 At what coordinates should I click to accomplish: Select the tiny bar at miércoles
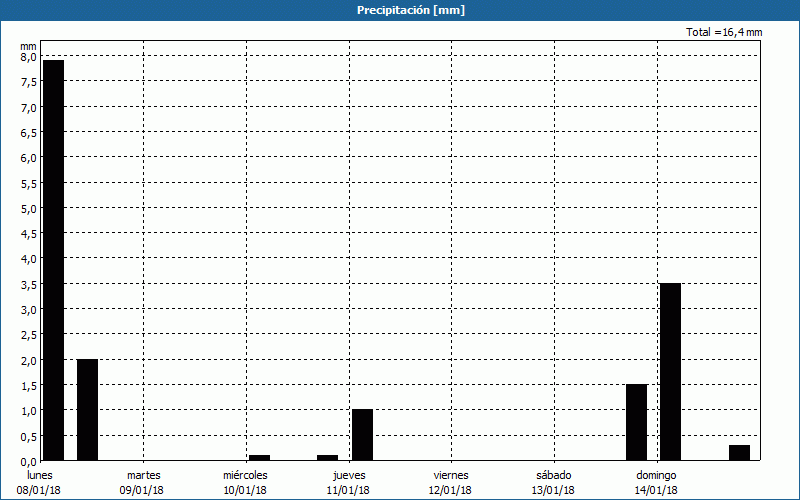pyautogui.click(x=260, y=458)
